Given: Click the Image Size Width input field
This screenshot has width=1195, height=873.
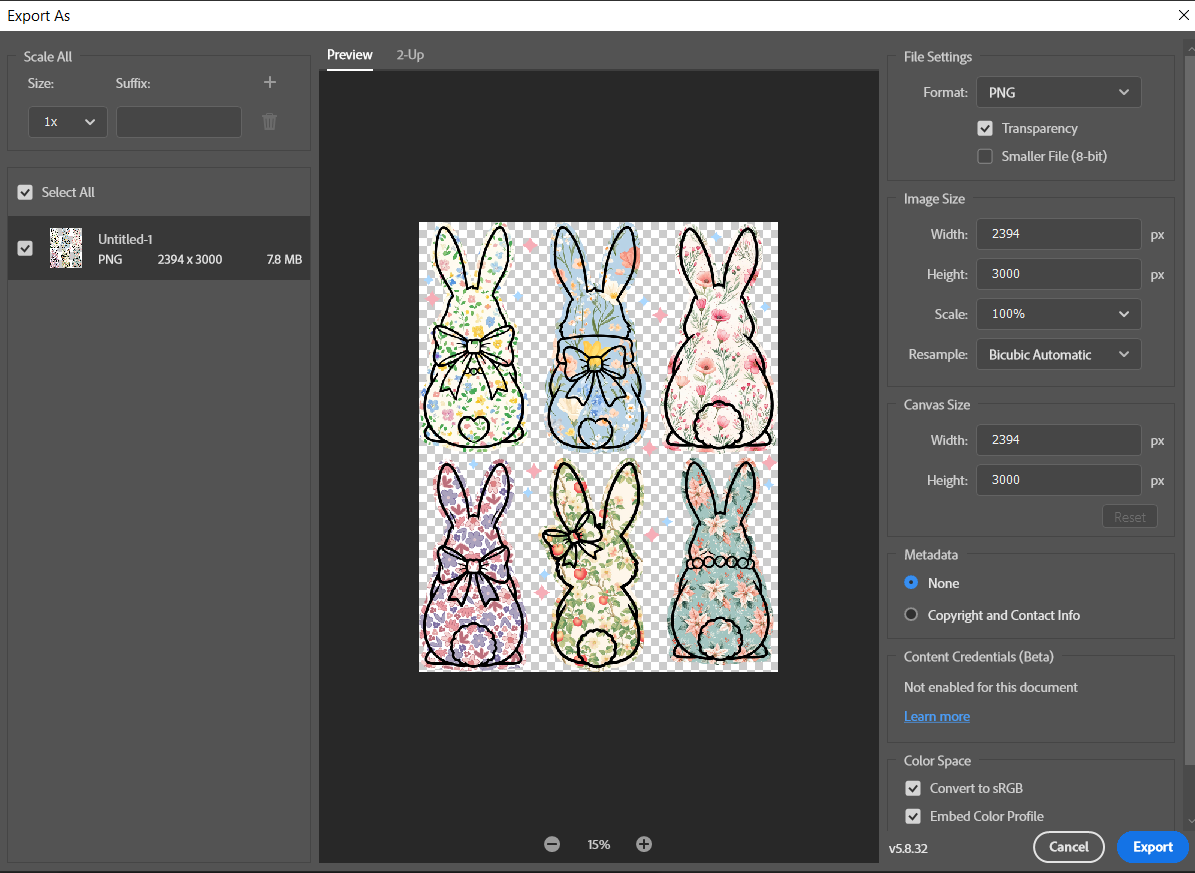Looking at the screenshot, I should click(1058, 234).
